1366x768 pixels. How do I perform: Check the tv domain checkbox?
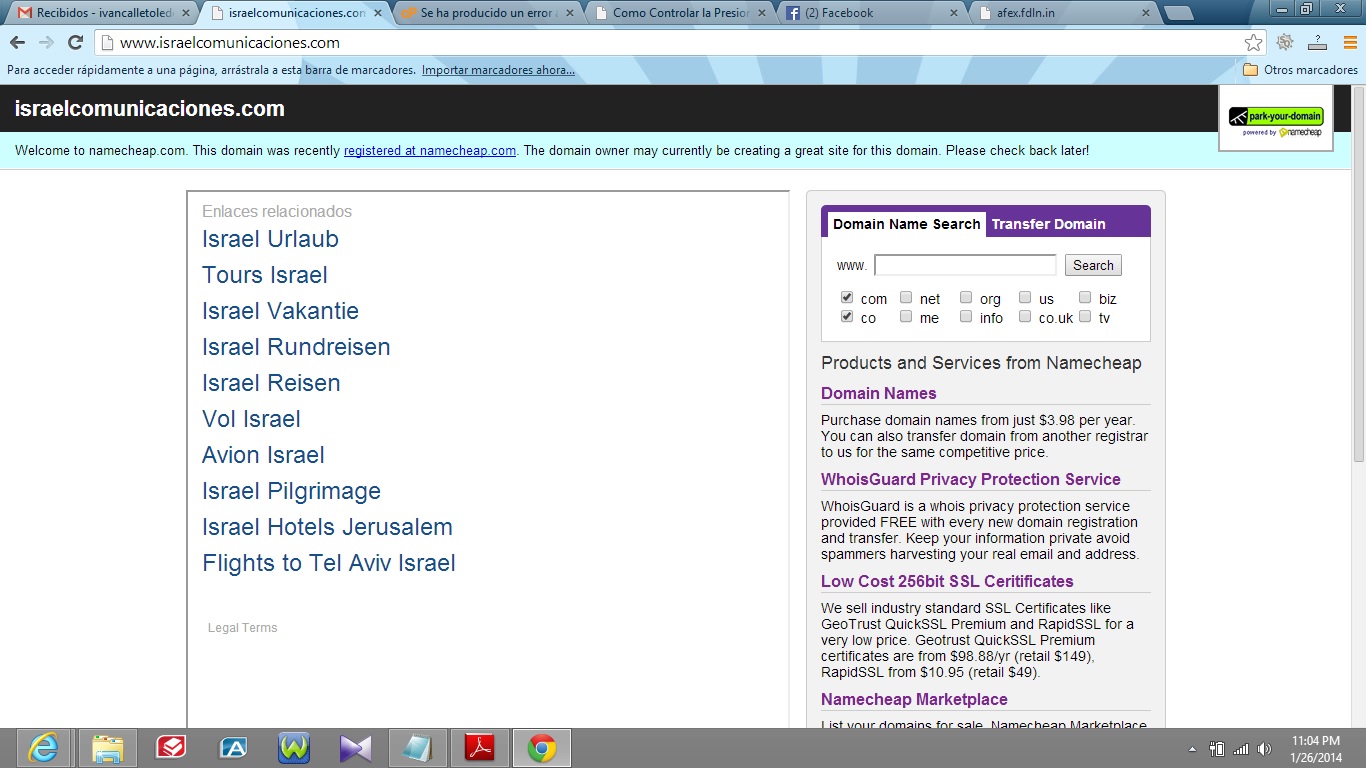click(1085, 316)
